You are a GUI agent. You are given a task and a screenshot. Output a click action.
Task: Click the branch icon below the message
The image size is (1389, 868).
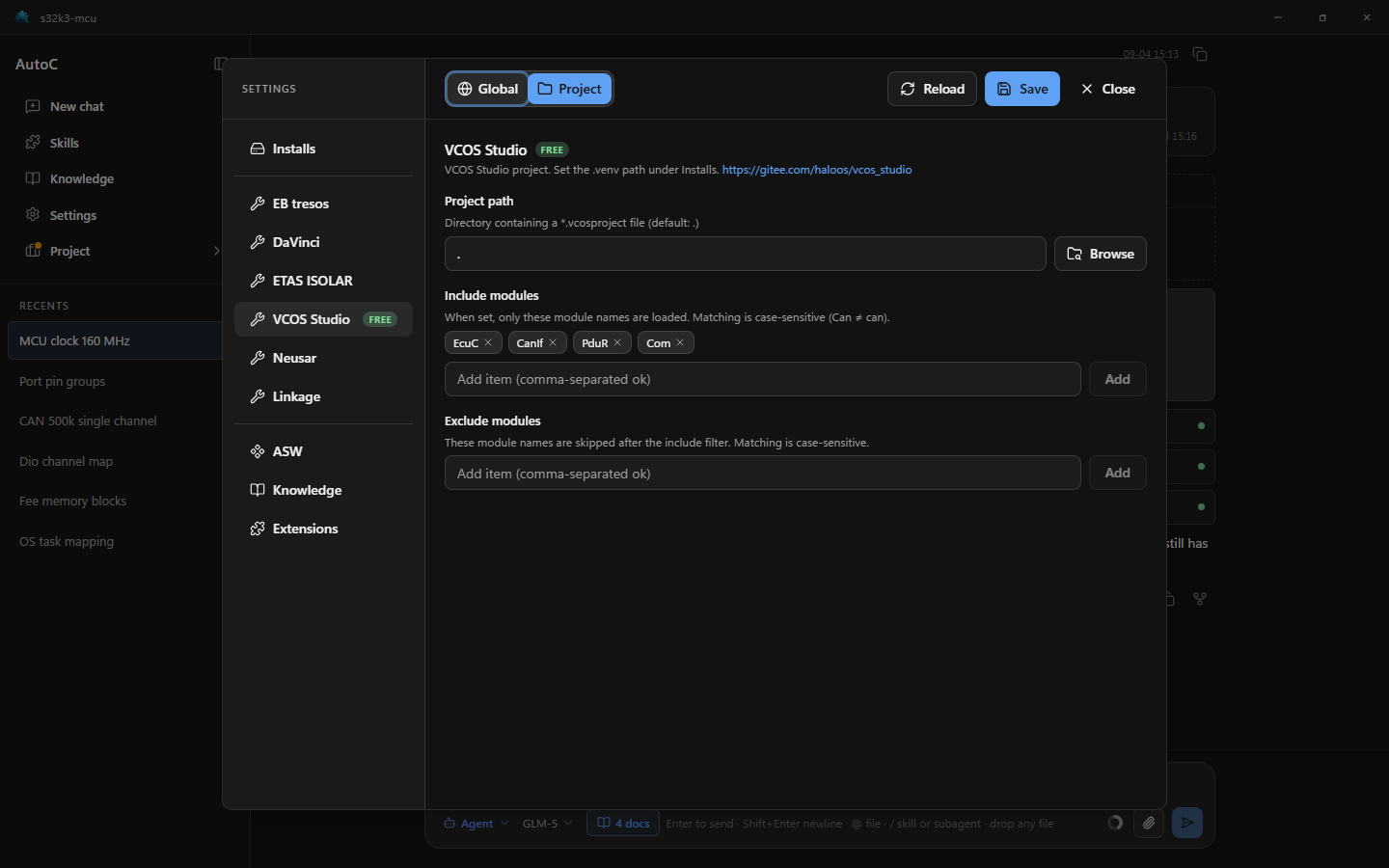tap(1200, 599)
